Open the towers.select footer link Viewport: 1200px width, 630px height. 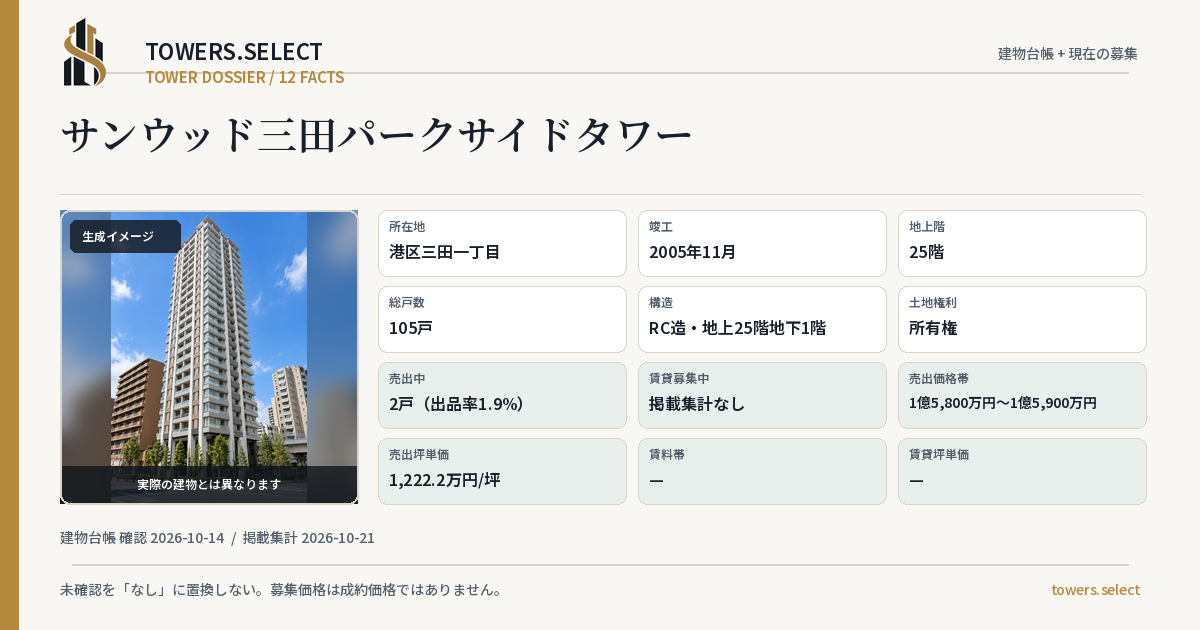pos(1095,590)
